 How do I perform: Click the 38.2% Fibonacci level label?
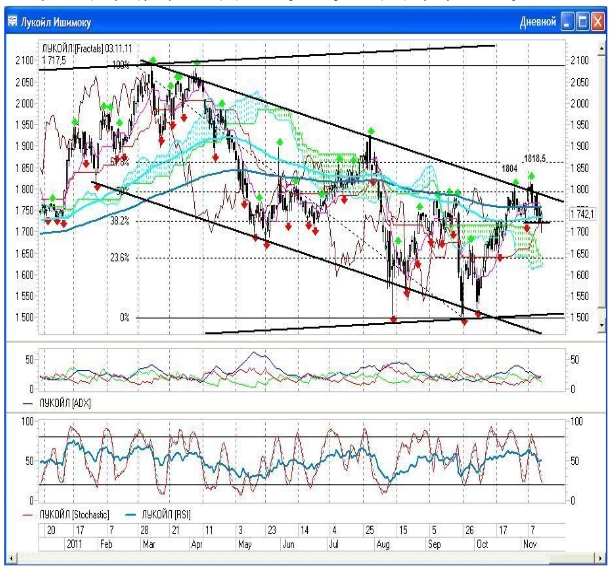[x=120, y=221]
